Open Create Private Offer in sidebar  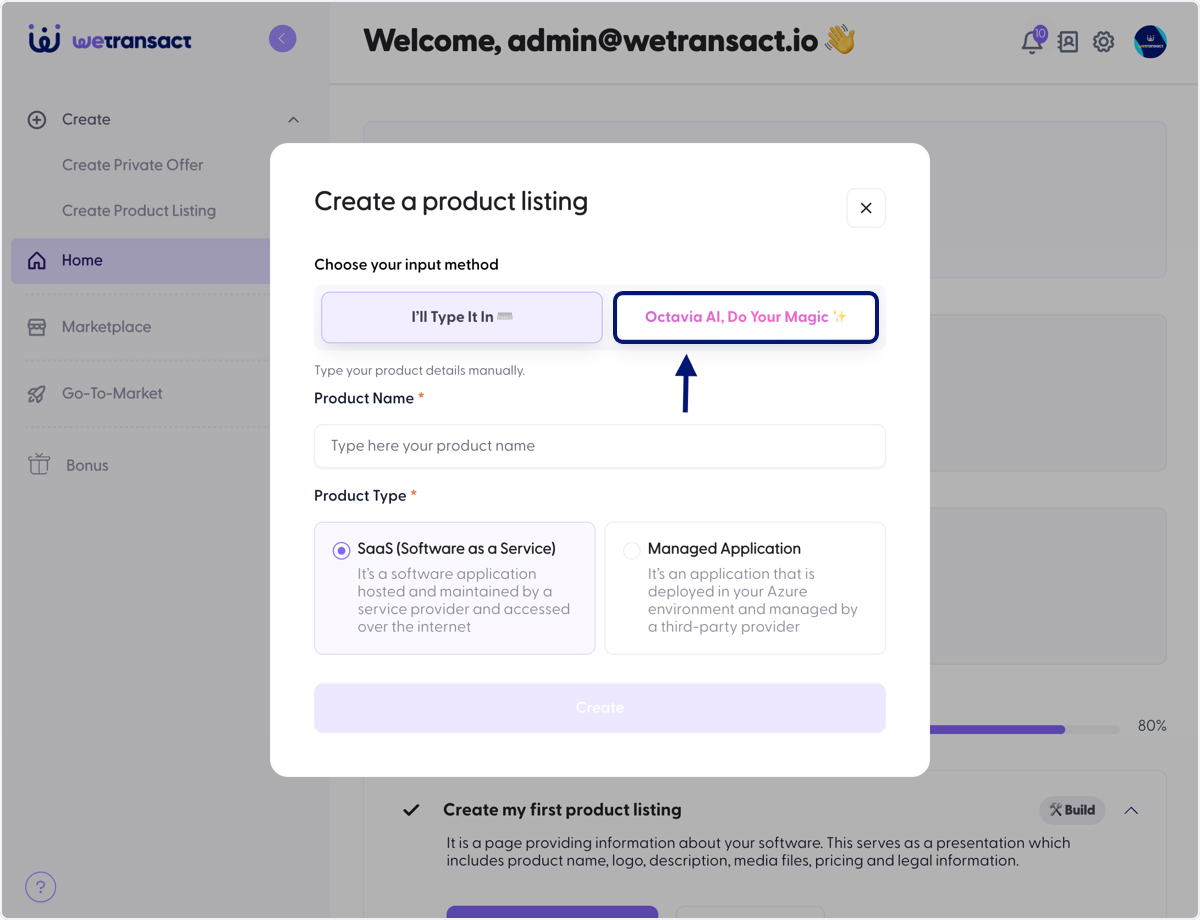coord(132,165)
